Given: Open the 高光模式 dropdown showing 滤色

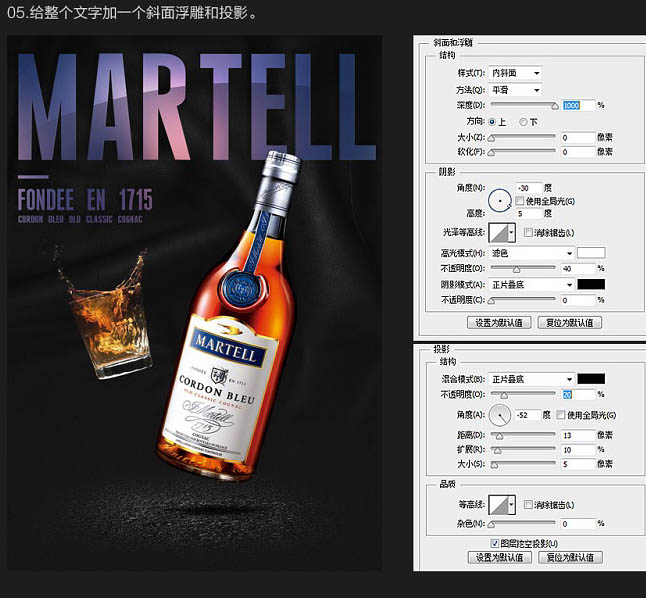Looking at the screenshot, I should point(531,253).
